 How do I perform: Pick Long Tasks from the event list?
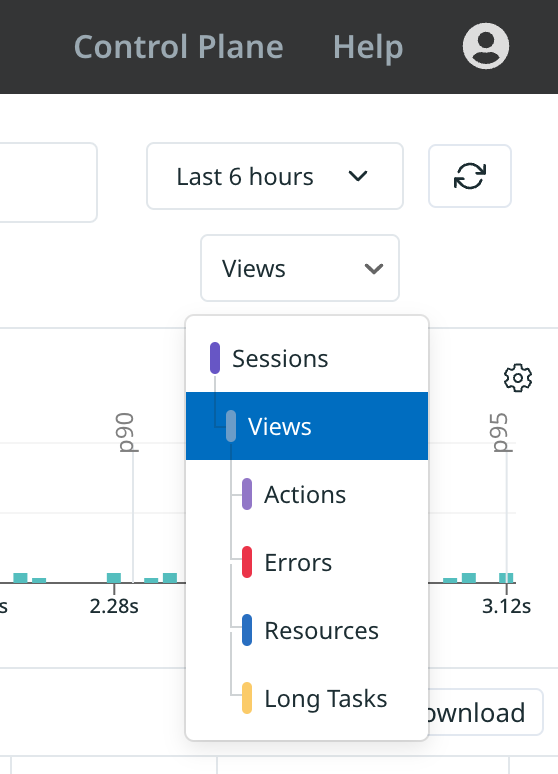pyautogui.click(x=307, y=698)
